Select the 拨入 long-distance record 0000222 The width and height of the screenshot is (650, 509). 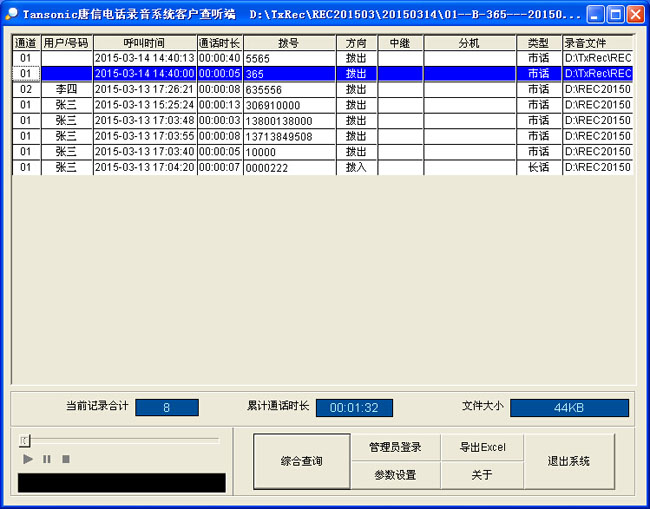tap(288, 167)
